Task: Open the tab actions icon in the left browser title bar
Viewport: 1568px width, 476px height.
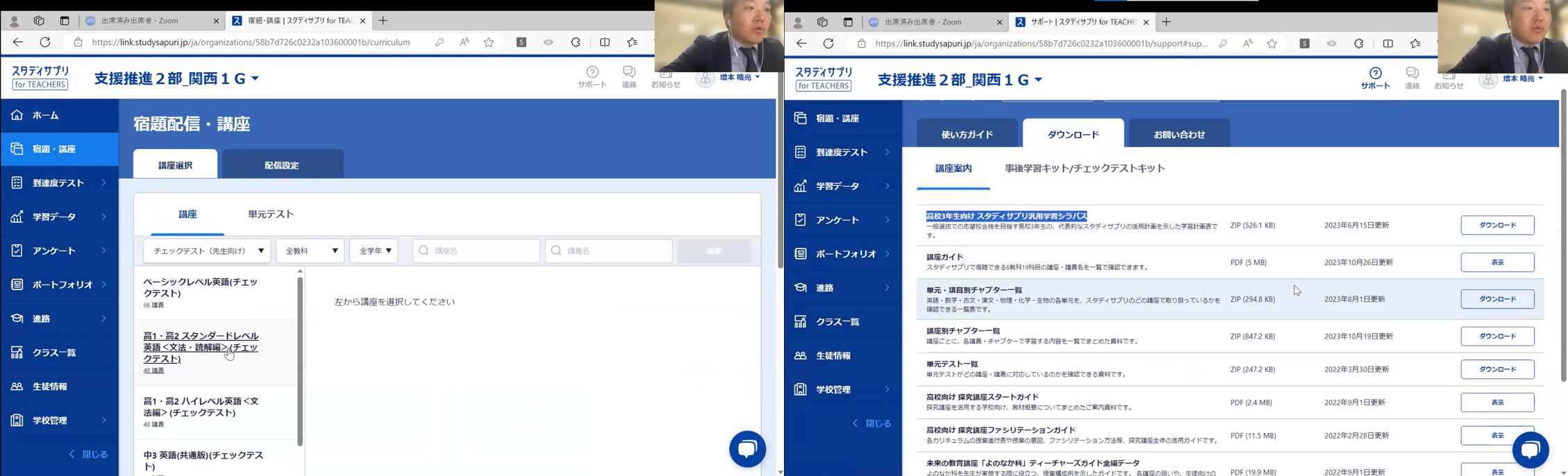Action: pos(65,21)
